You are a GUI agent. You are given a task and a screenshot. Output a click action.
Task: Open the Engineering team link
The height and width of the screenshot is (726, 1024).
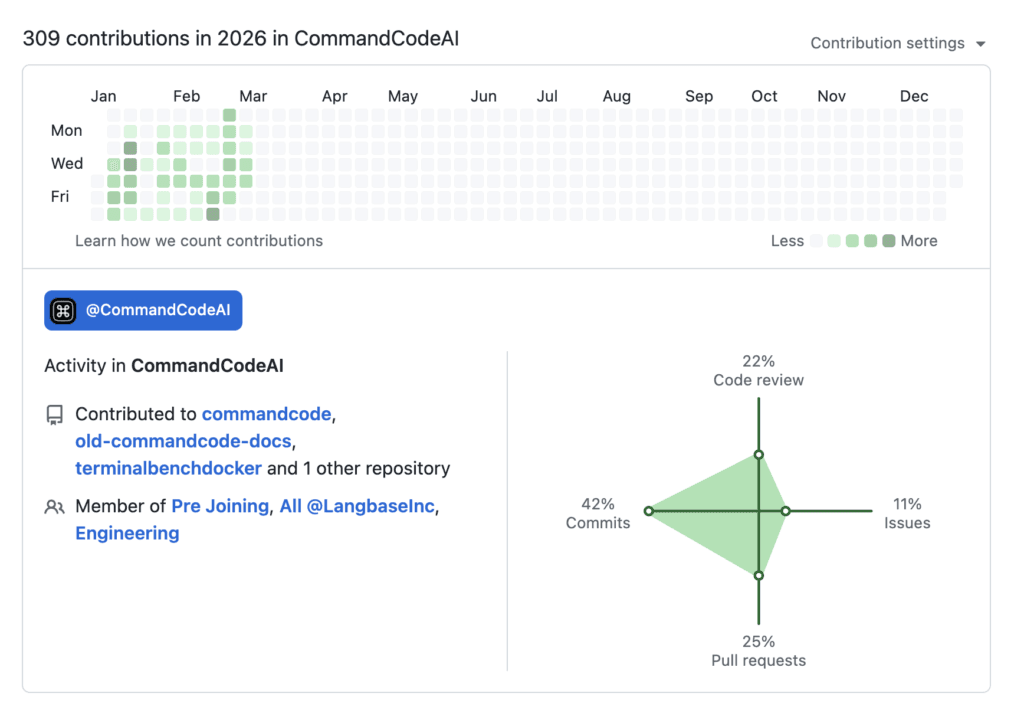click(127, 533)
